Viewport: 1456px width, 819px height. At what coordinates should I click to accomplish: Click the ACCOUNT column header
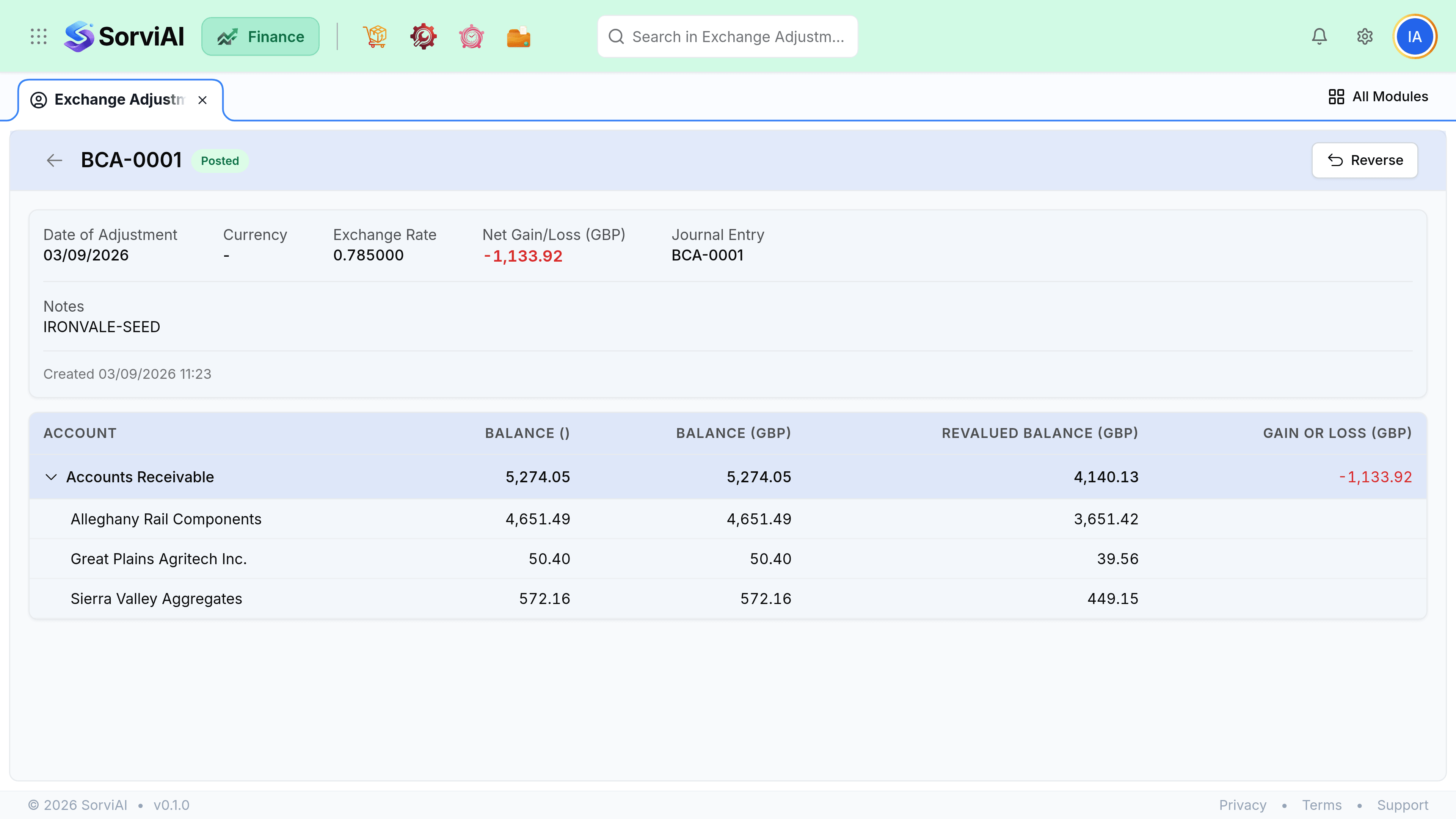pyautogui.click(x=80, y=433)
